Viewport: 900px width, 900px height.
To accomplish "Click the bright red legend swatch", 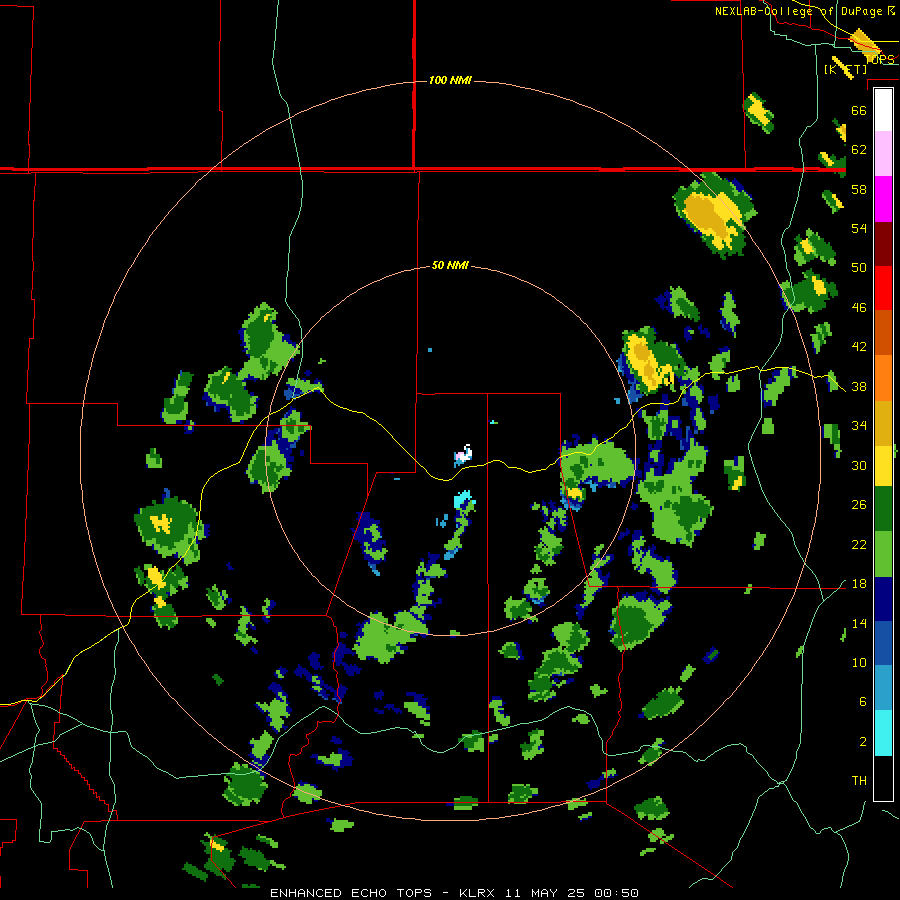I will coord(883,288).
